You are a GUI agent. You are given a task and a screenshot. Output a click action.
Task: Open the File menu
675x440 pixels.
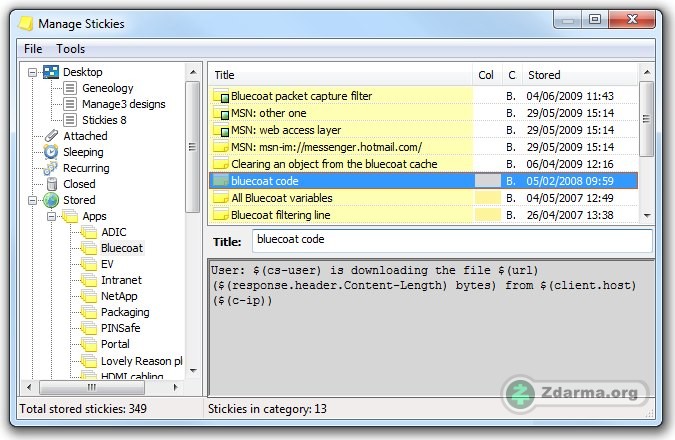point(33,49)
